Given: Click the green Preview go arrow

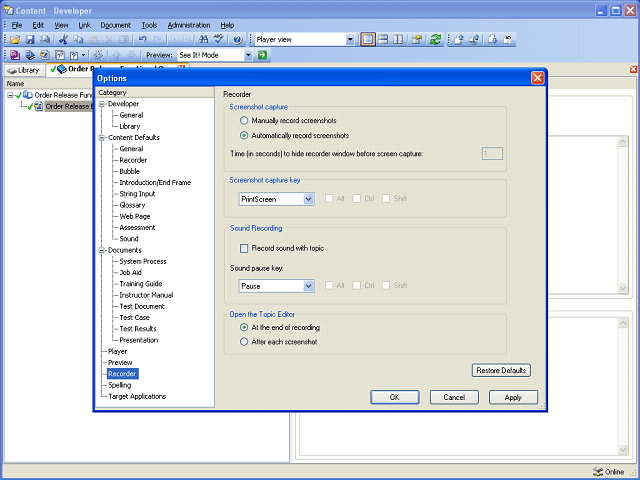Looking at the screenshot, I should [262, 55].
